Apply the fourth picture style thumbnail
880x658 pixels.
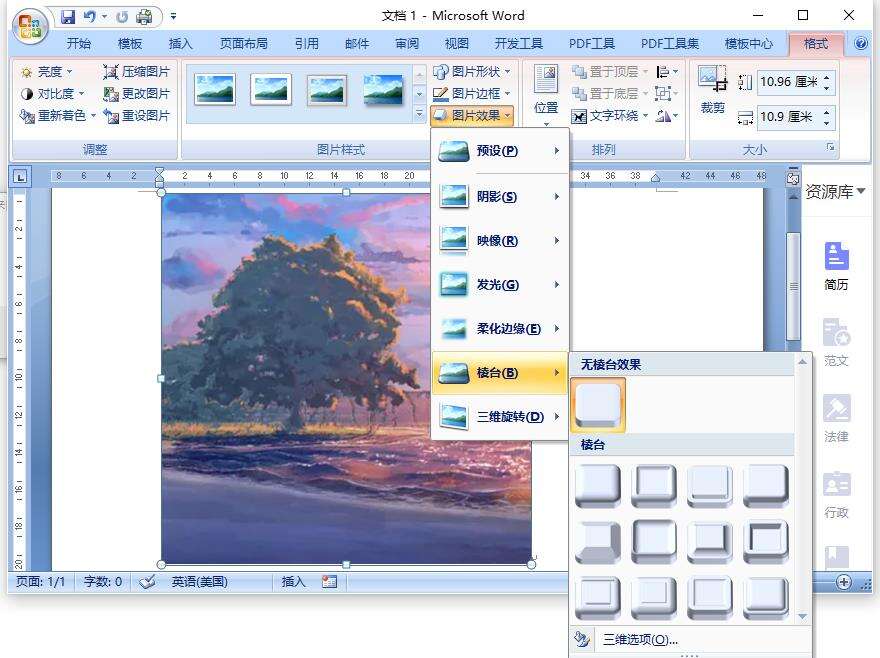383,90
